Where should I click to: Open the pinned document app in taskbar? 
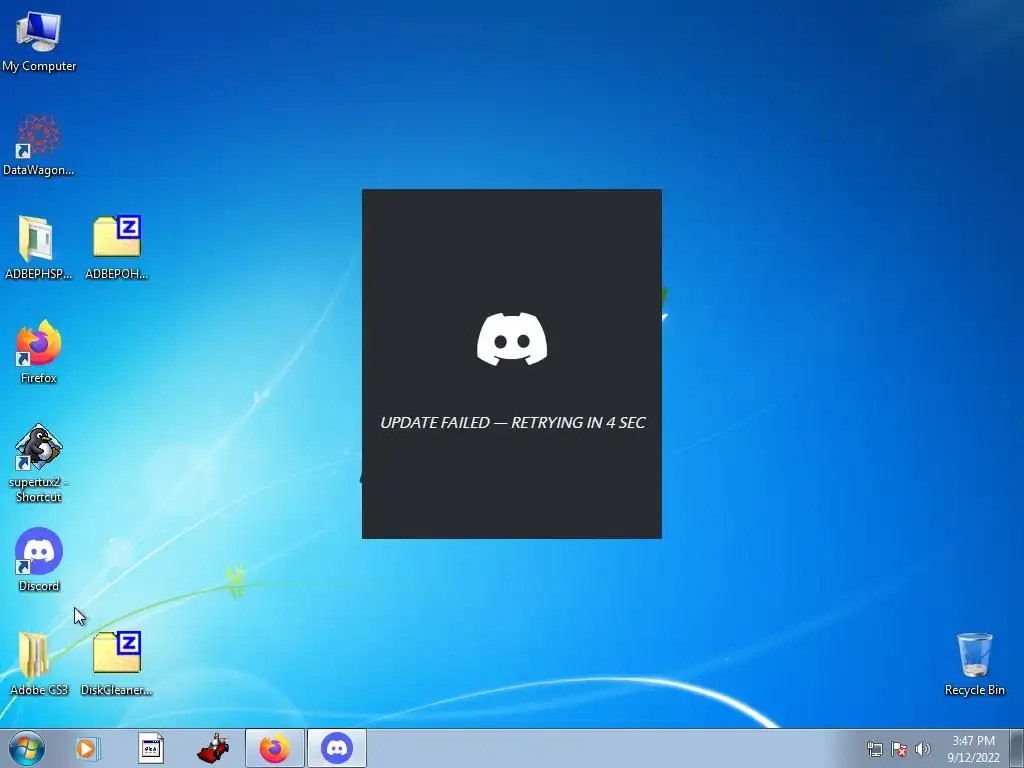tap(151, 748)
